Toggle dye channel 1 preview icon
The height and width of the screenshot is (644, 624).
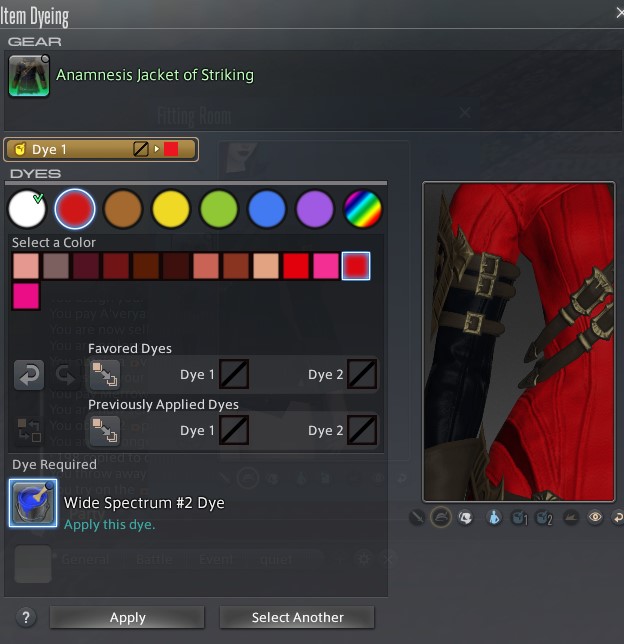(x=518, y=518)
